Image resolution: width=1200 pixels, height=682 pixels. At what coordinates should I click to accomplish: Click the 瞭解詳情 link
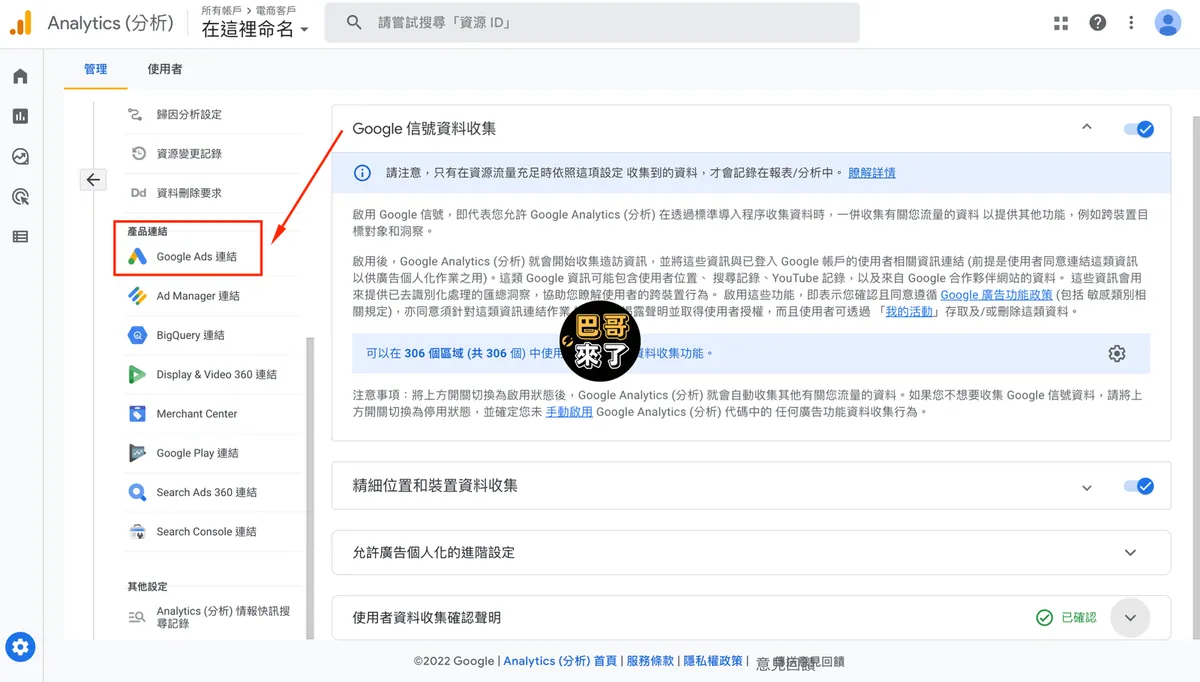[x=872, y=173]
